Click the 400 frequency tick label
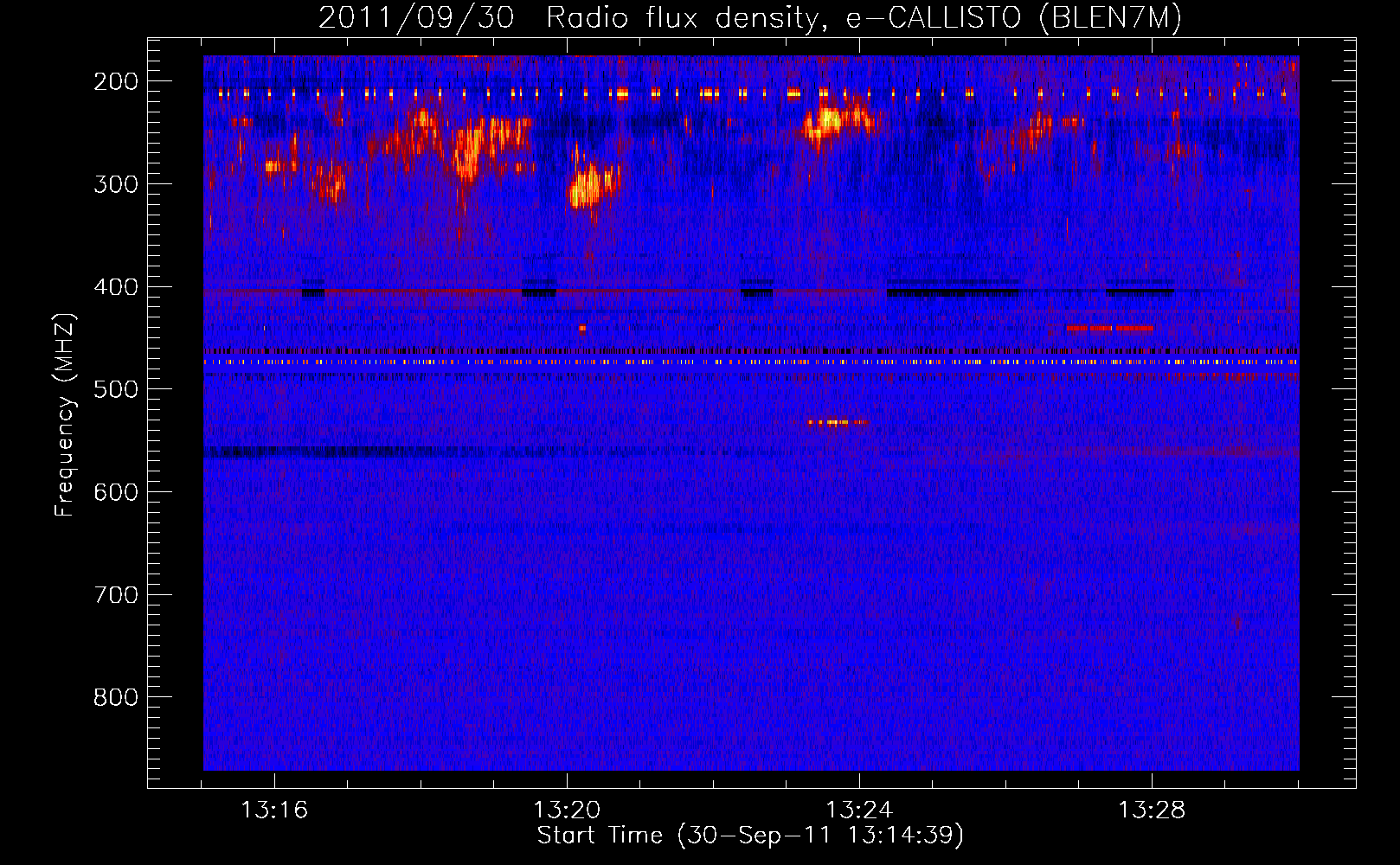The image size is (1400, 865). (x=116, y=287)
